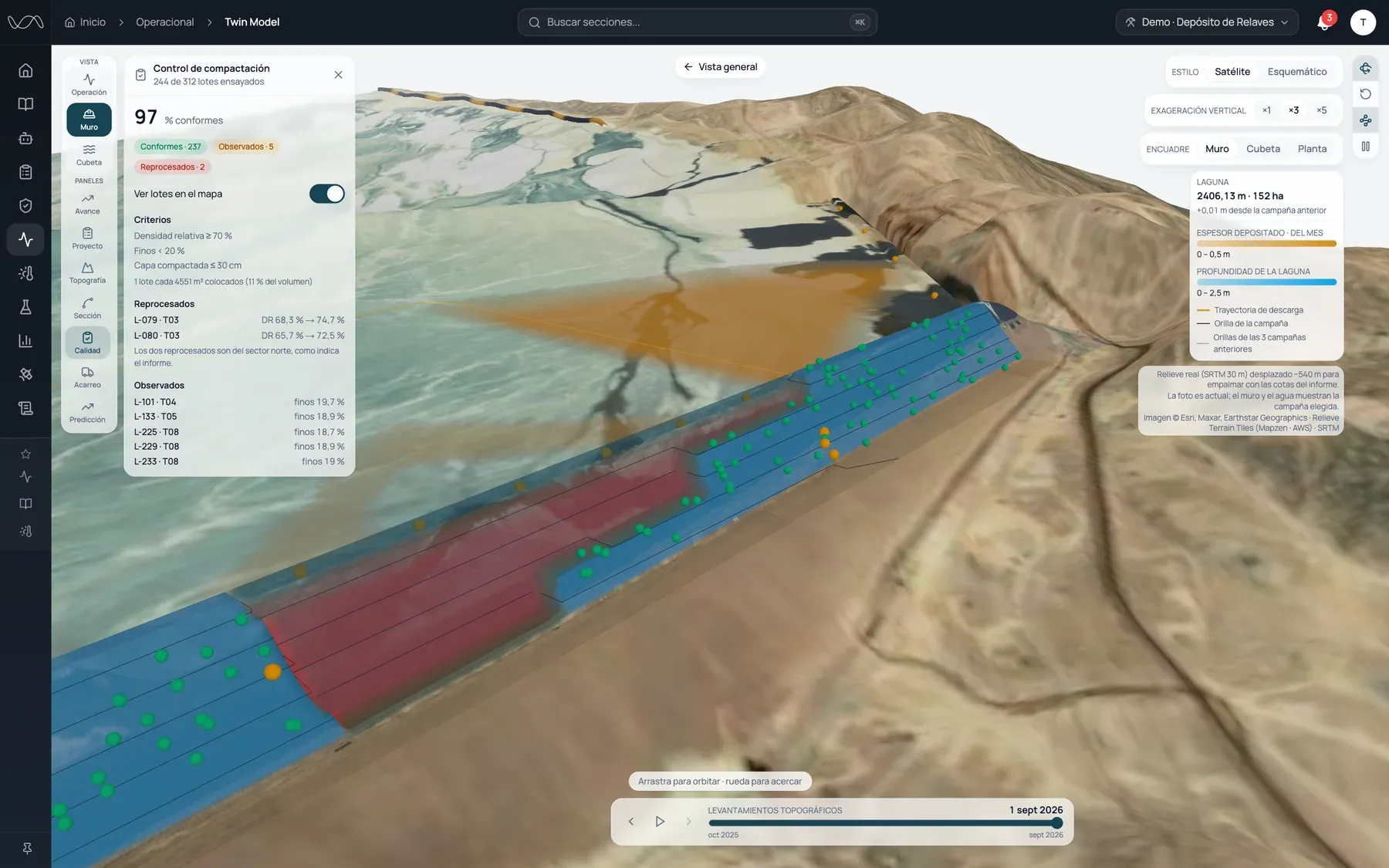
Task: Select lot row L-079 · T03
Action: (x=239, y=320)
